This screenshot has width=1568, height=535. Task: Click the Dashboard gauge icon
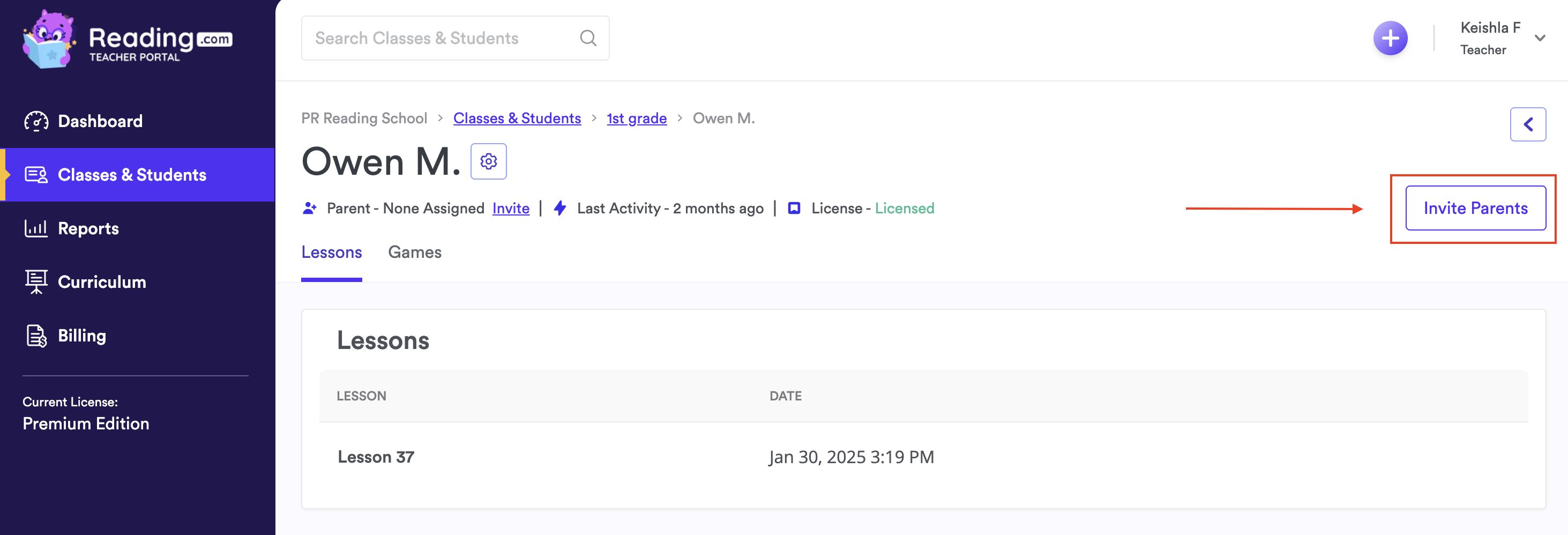click(x=36, y=121)
